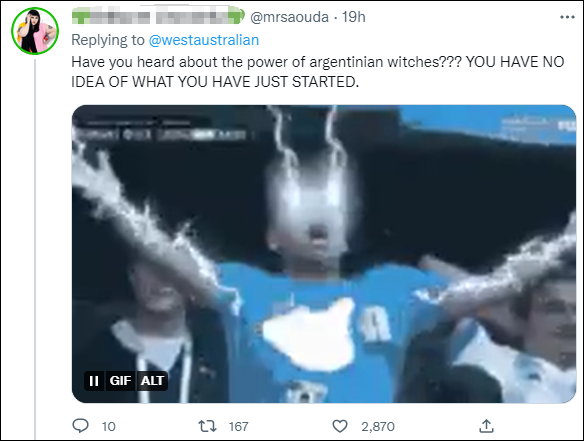Open the tweet text about argentinian witches
This screenshot has height=441, width=584.
coord(318,72)
